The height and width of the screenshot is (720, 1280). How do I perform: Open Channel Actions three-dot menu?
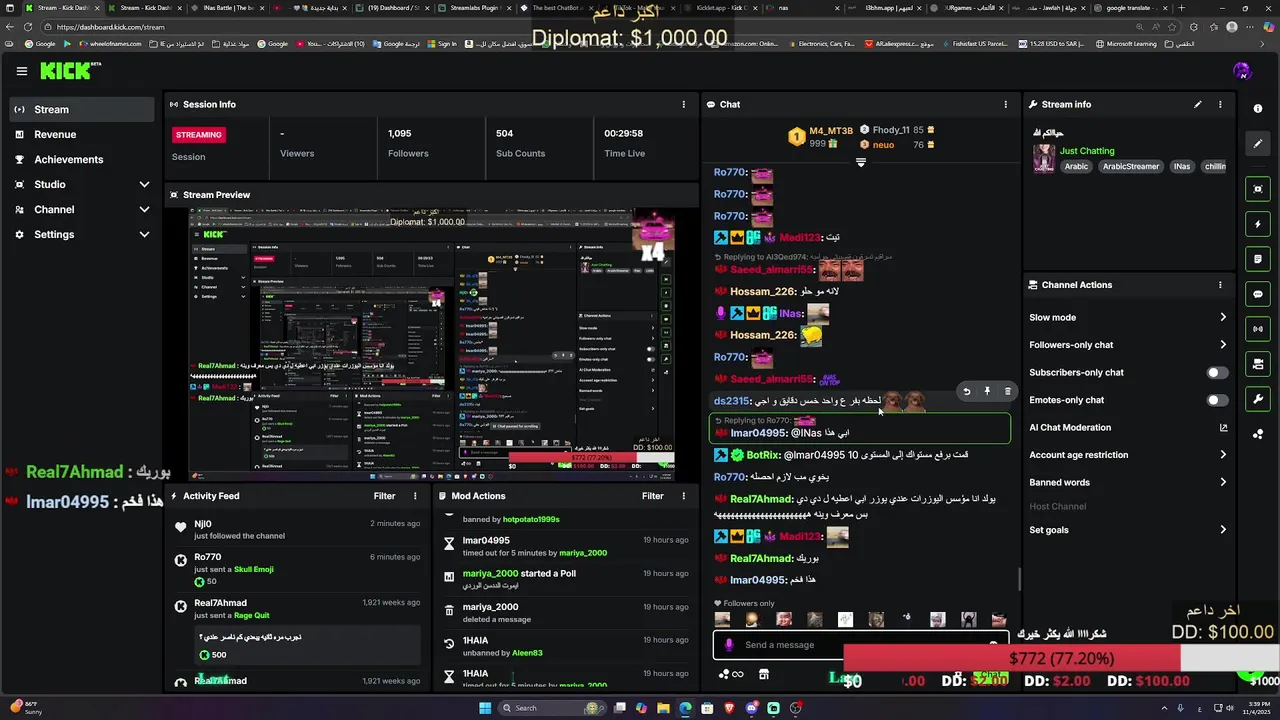click(x=1220, y=285)
